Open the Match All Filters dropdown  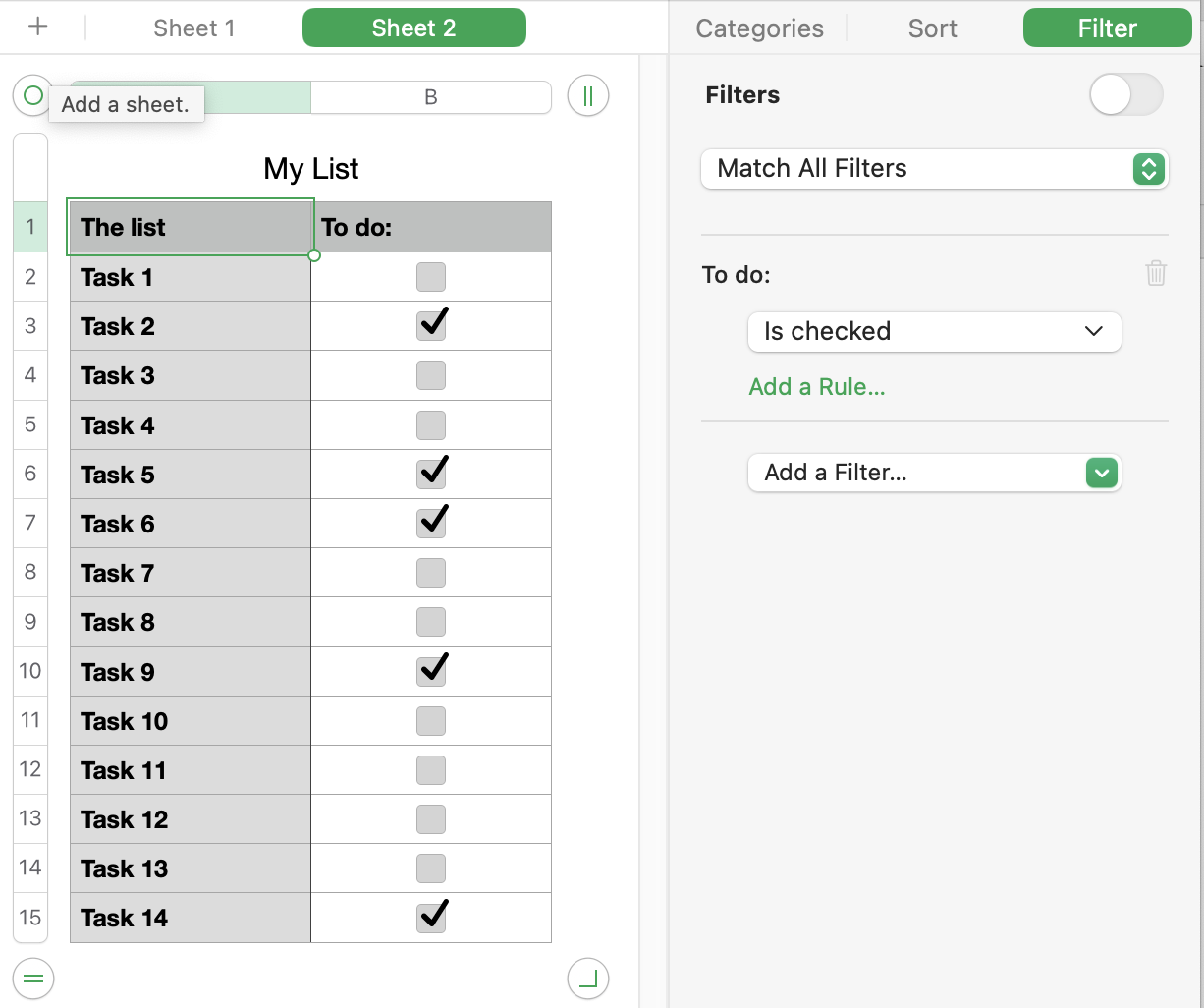(934, 169)
